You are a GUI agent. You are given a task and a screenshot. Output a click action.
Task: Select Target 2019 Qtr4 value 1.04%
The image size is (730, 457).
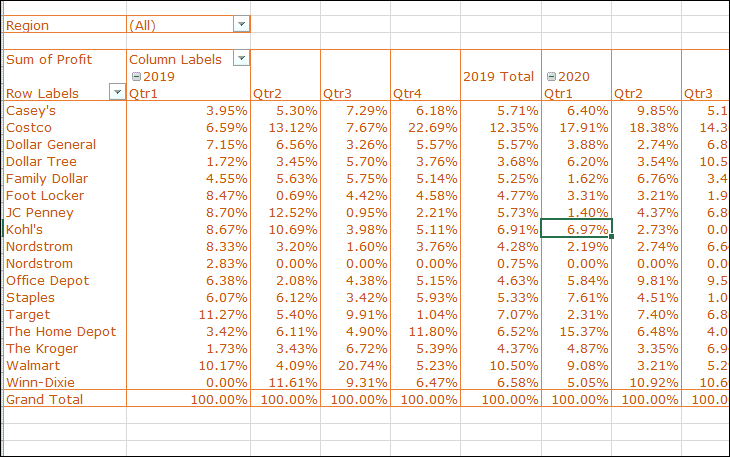[425, 315]
